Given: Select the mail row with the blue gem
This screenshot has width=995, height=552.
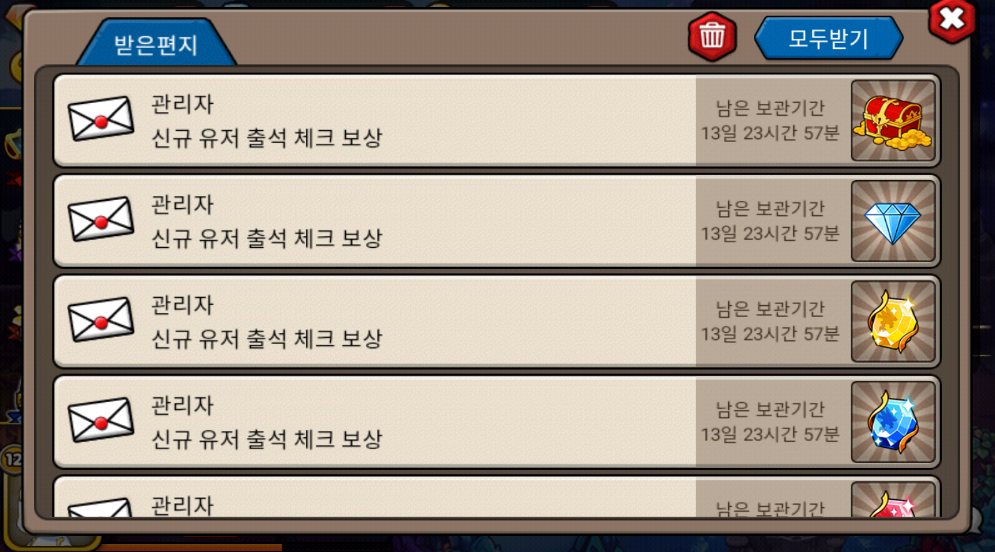Looking at the screenshot, I should (x=496, y=422).
